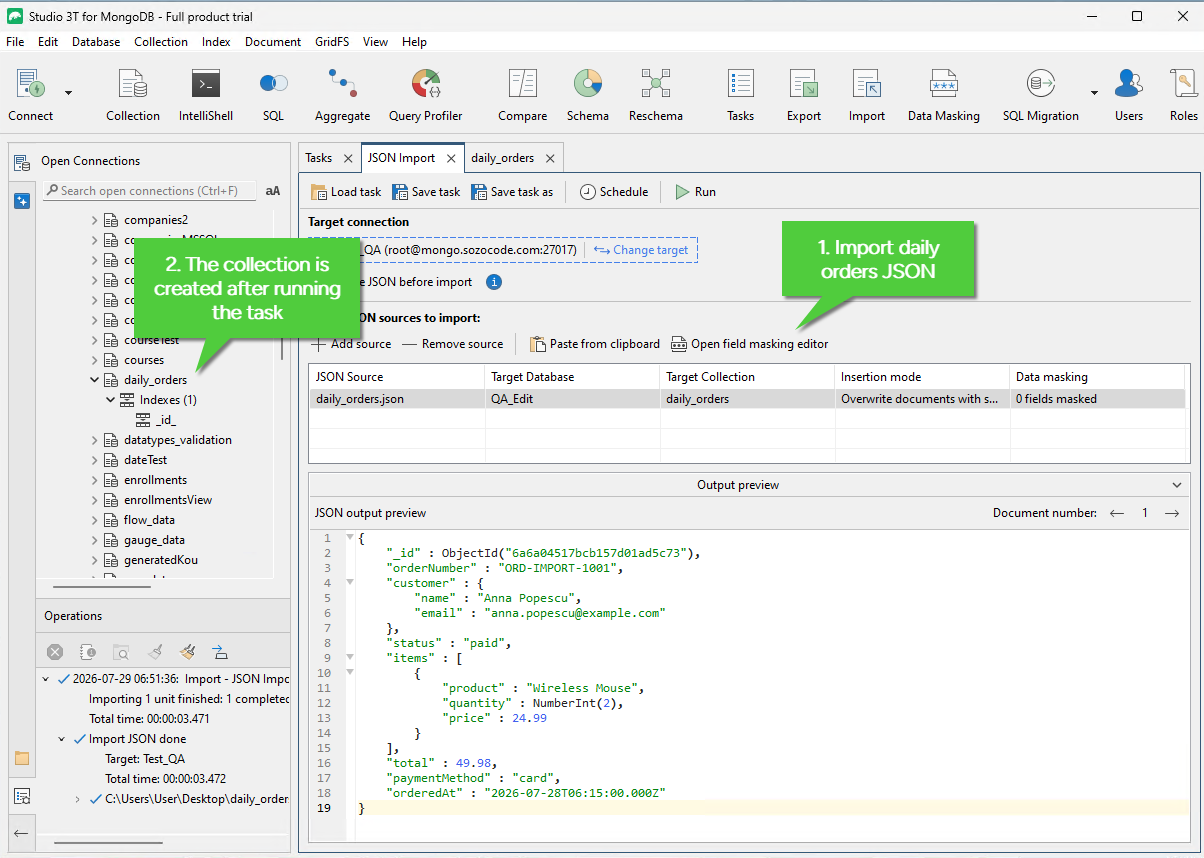
Task: Open the Connect dropdown arrow
Action: pos(69,93)
